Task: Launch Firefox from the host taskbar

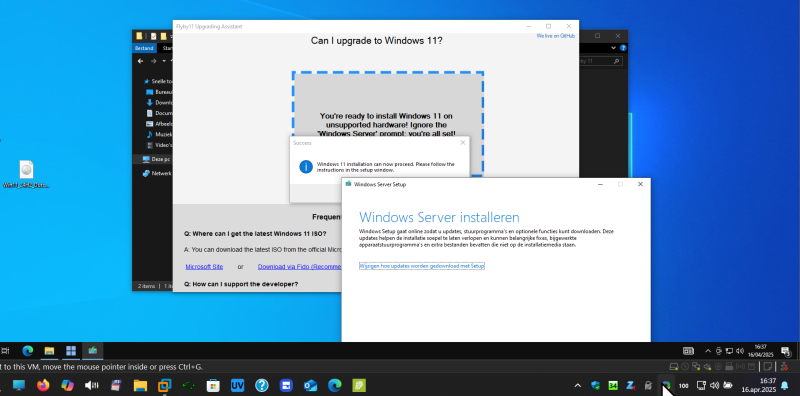Action: click(43, 385)
